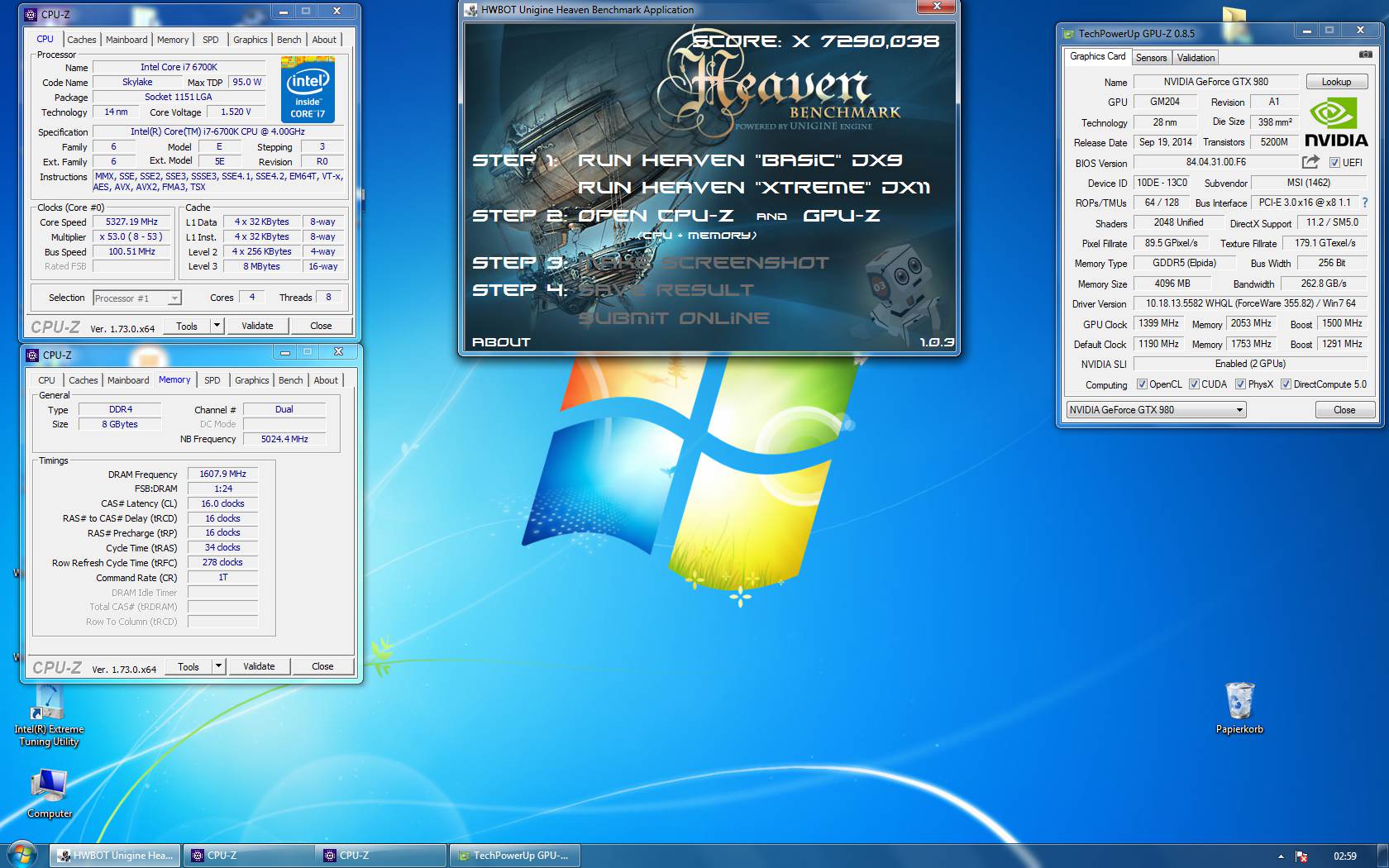
Task: Click Lookup button in GPU-Z
Action: click(x=1336, y=82)
